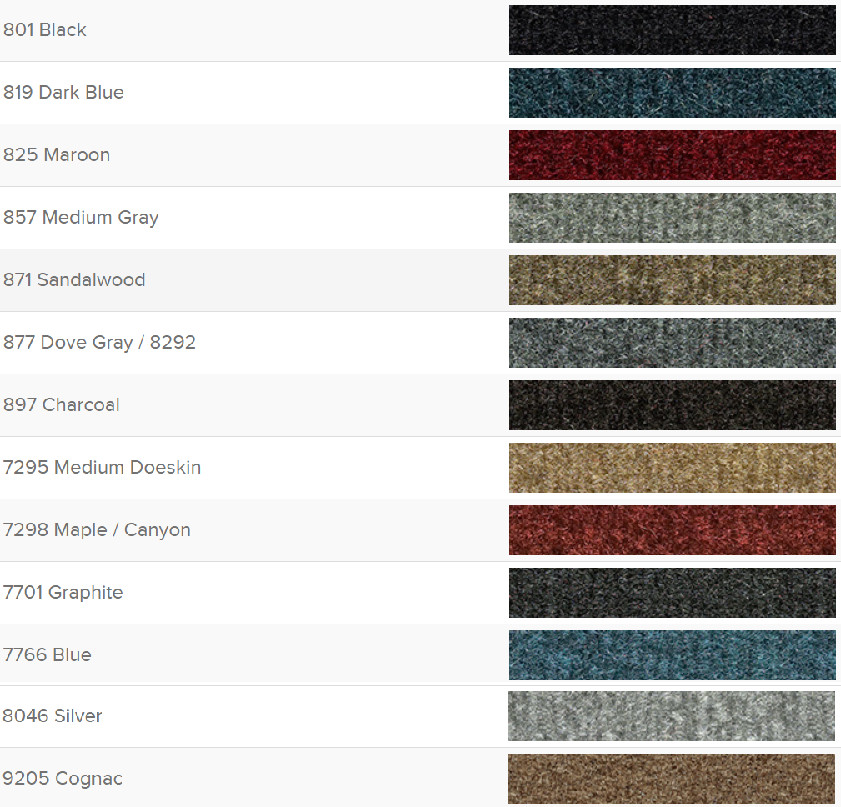This screenshot has height=807, width=841.
Task: Click the "9205 Cognac" label
Action: (62, 779)
